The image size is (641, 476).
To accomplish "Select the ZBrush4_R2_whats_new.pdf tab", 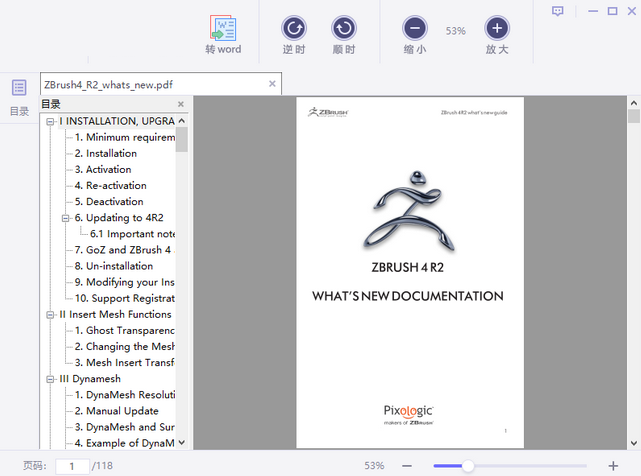I will (161, 84).
